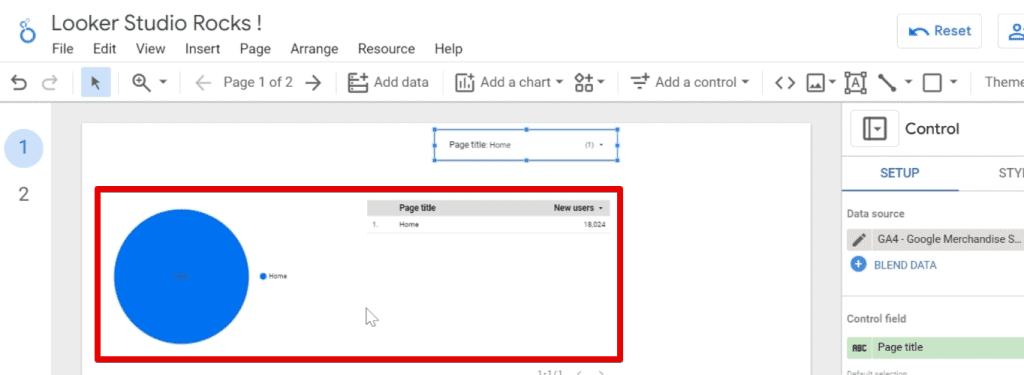Click the Page title table column header
The height and width of the screenshot is (375, 1024).
click(x=417, y=208)
